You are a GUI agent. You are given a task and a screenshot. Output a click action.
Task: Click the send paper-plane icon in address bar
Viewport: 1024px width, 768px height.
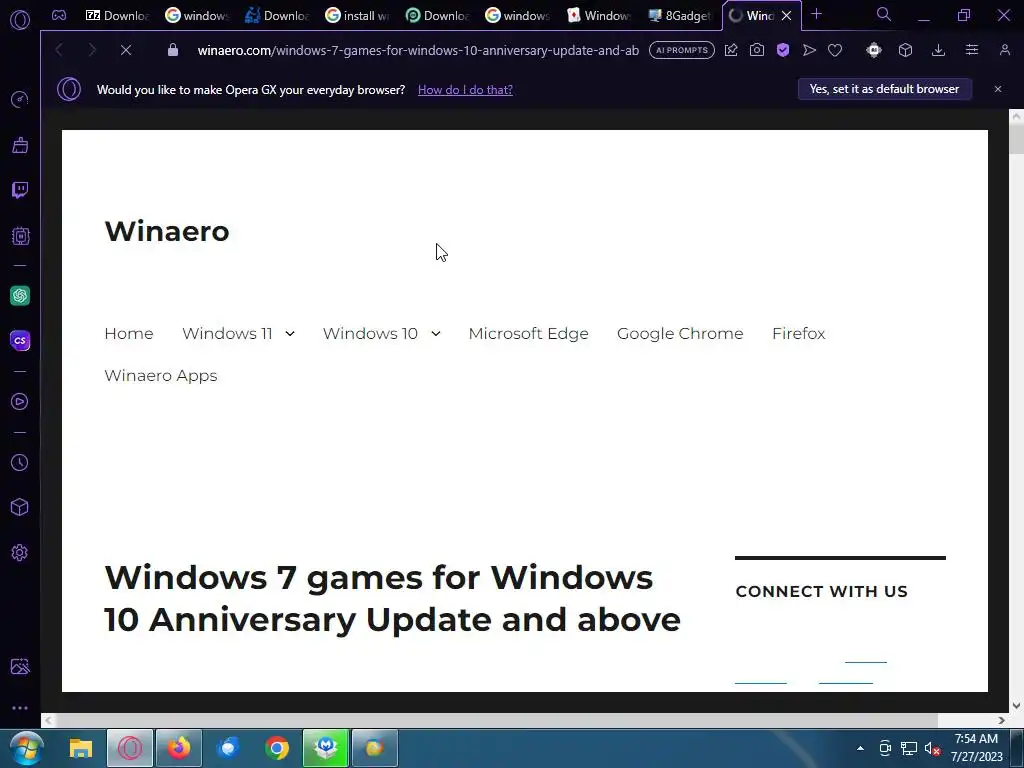pyautogui.click(x=809, y=50)
